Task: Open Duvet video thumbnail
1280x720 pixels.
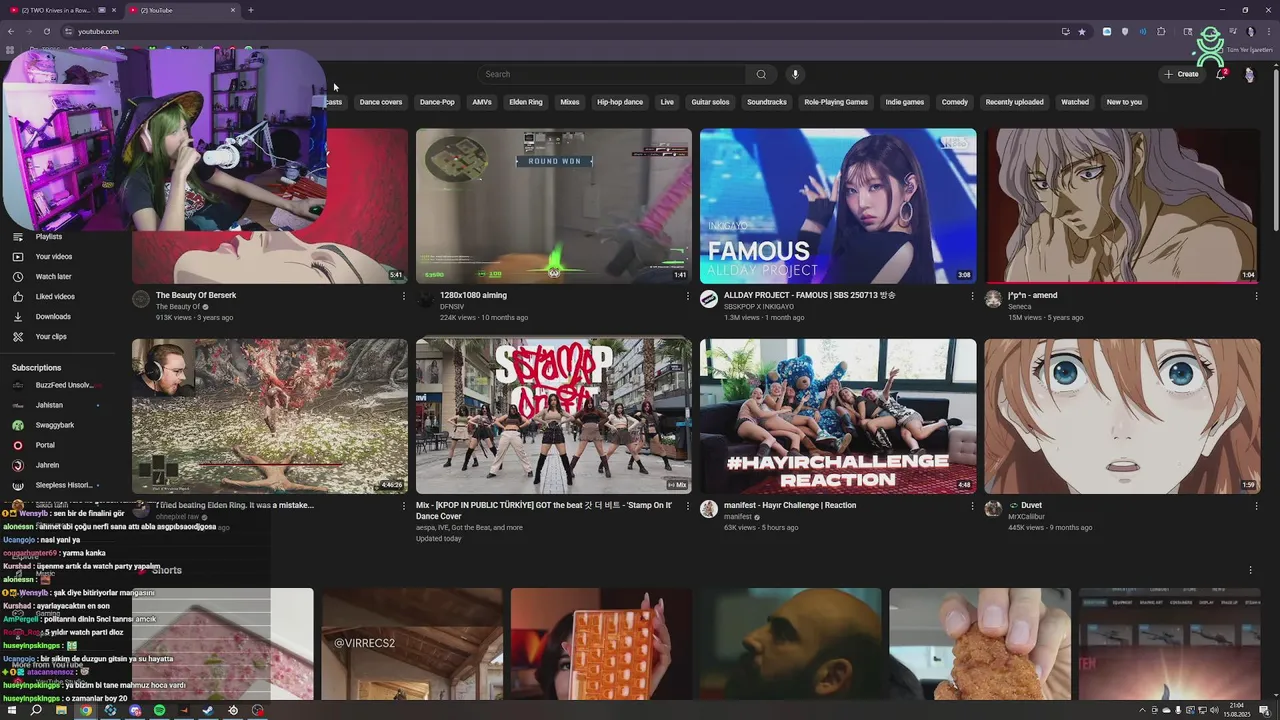Action: (x=1122, y=416)
